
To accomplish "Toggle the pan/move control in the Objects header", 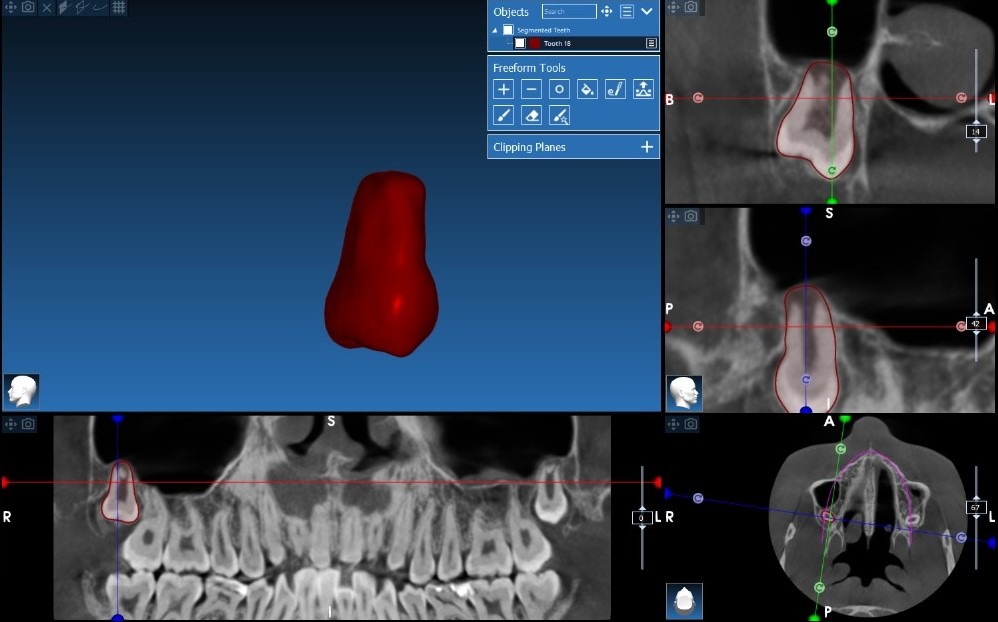I will tap(607, 11).
